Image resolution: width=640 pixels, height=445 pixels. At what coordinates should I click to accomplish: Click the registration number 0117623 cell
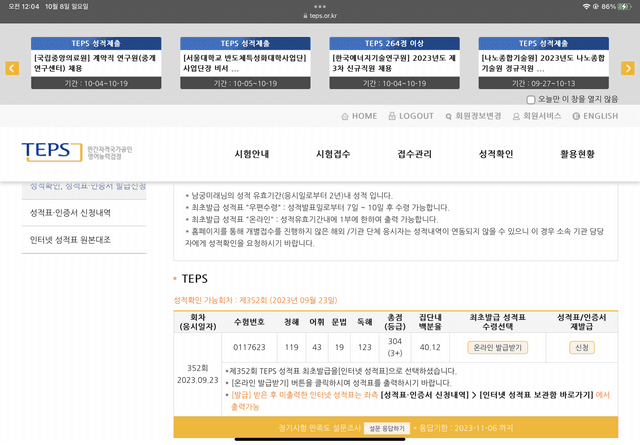click(x=249, y=347)
